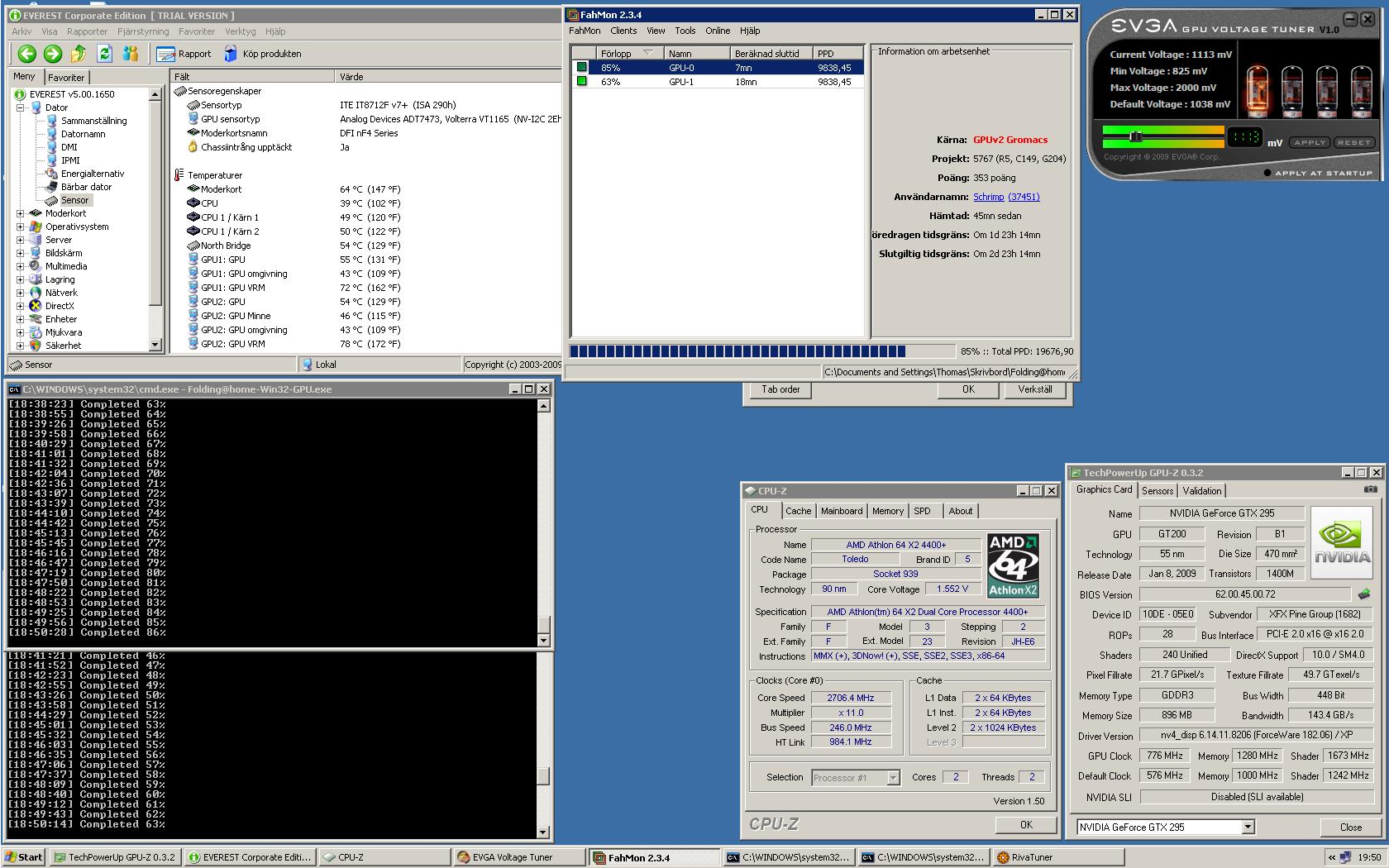This screenshot has width=1389, height=868.
Task: Switch to the Favoriter tab in EVEREST
Action: point(66,77)
